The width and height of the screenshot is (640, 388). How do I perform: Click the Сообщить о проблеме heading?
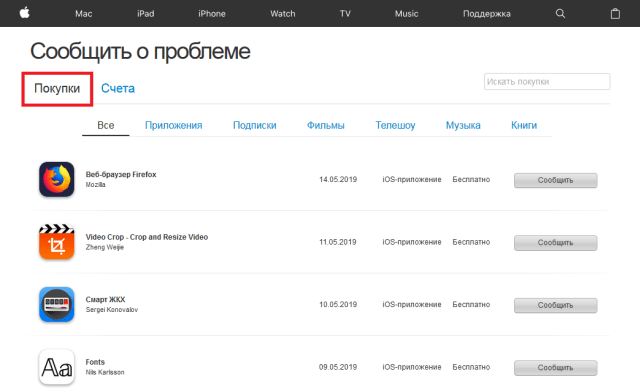pos(140,51)
